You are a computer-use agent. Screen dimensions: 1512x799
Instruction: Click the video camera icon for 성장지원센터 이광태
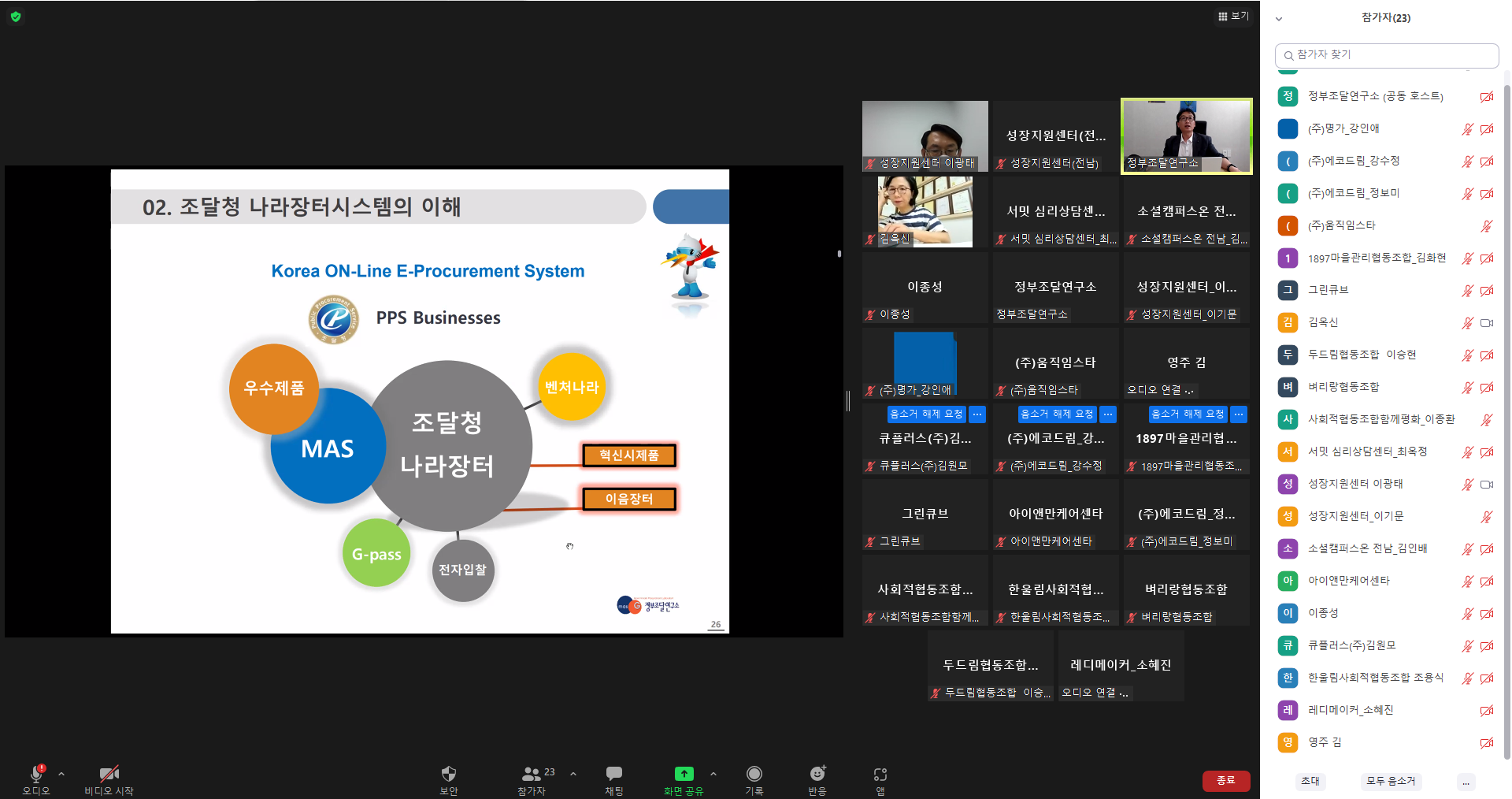(x=1487, y=485)
